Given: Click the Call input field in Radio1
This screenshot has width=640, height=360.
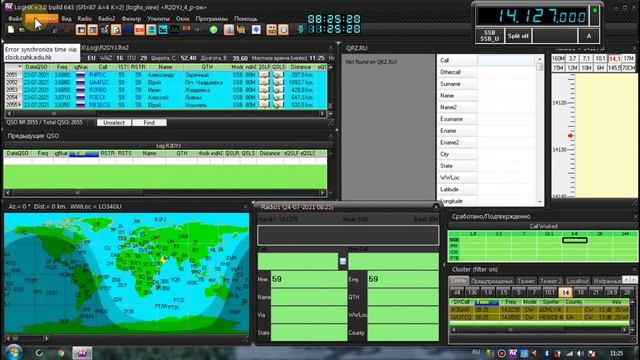Looking at the screenshot, I should [x=298, y=261].
